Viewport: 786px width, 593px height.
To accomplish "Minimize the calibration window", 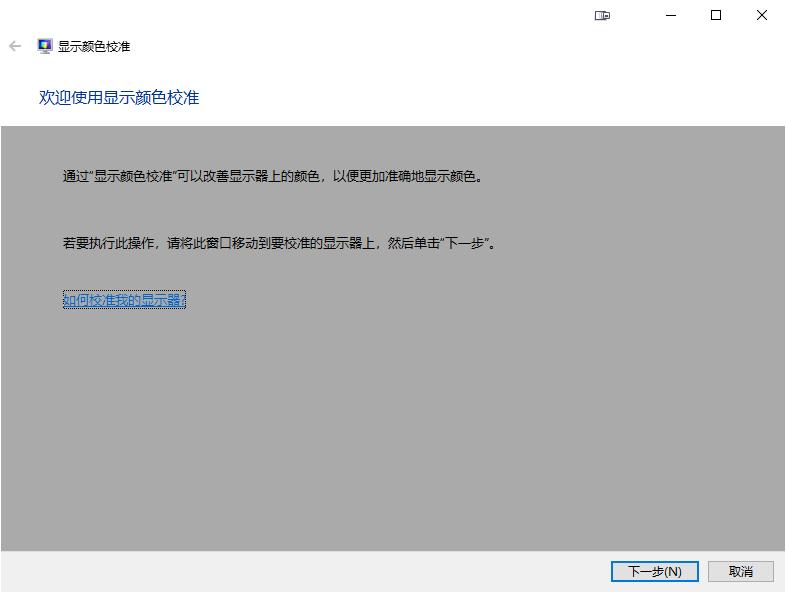I will point(671,16).
